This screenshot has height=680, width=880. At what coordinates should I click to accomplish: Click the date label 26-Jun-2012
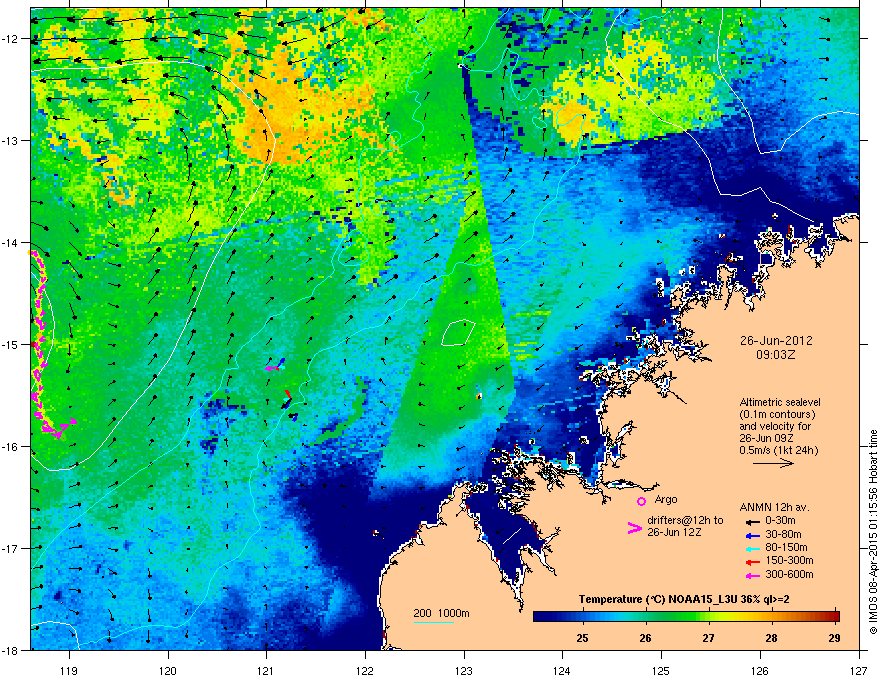[x=776, y=341]
